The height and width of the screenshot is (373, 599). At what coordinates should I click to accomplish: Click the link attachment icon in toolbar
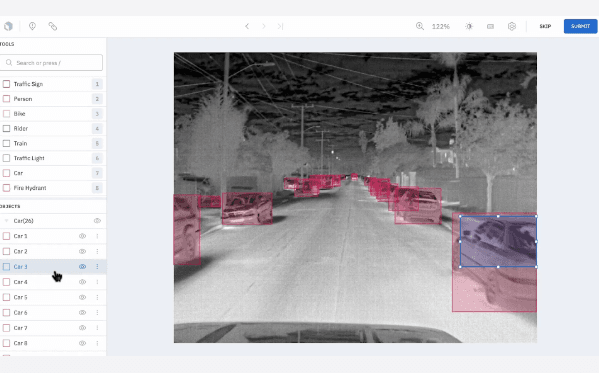pos(53,26)
